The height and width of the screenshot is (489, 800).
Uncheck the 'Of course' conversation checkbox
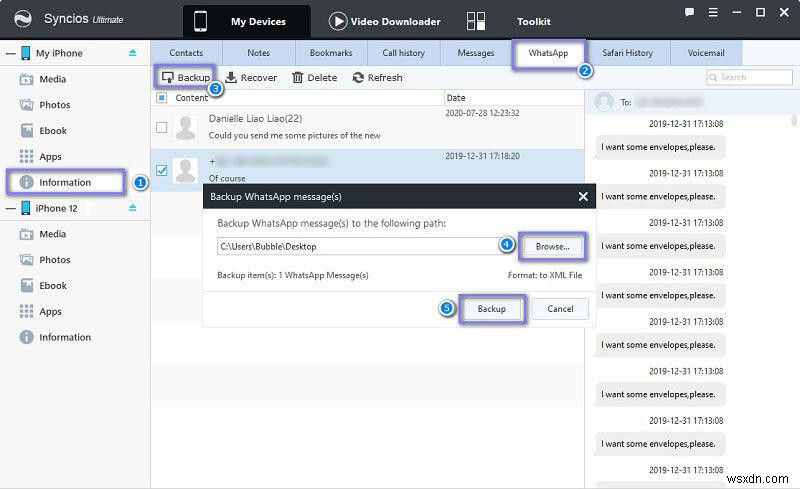[x=162, y=170]
